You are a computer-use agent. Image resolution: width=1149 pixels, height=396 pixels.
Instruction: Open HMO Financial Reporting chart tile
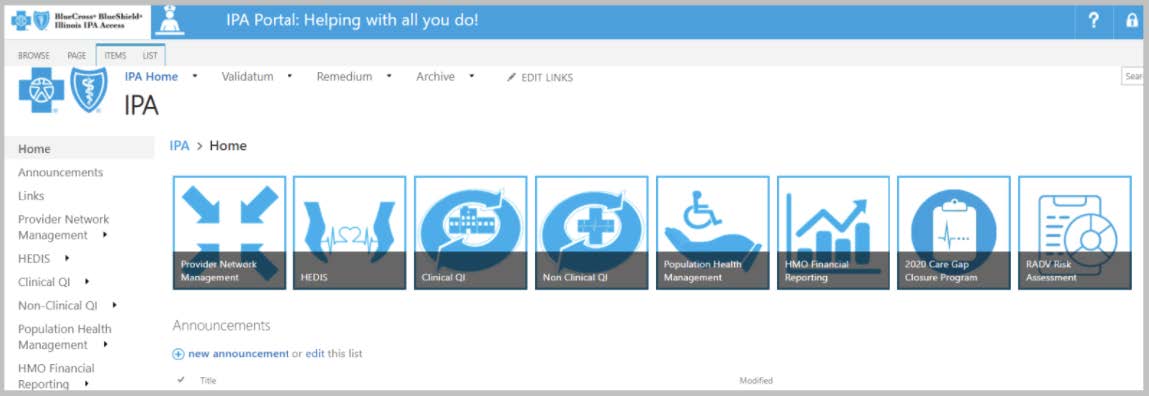pos(833,232)
